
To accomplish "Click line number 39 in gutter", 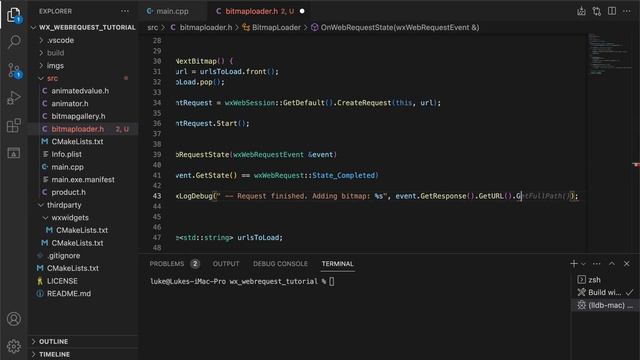I will 157,154.
